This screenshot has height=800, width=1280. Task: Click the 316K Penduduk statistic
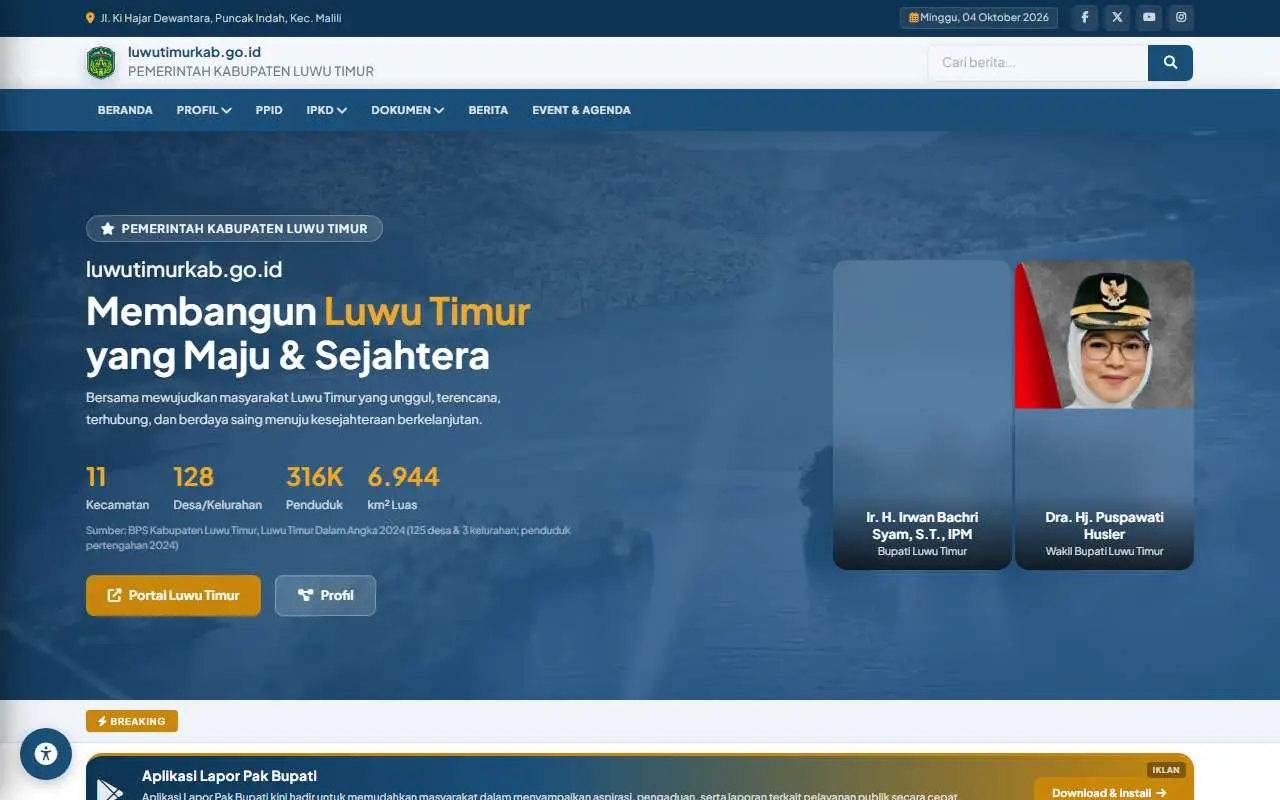click(x=315, y=487)
